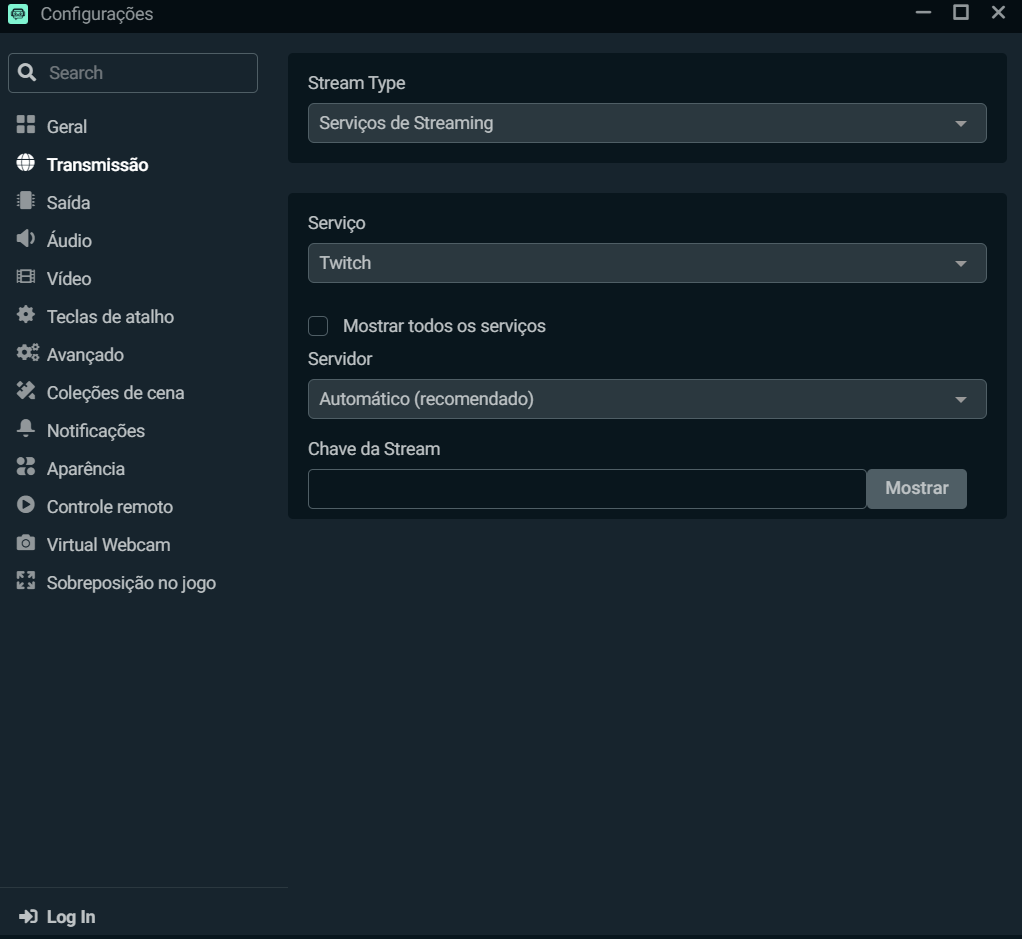Select Transmissão in the sidebar
Viewport: 1022px width, 939px height.
[x=98, y=165]
